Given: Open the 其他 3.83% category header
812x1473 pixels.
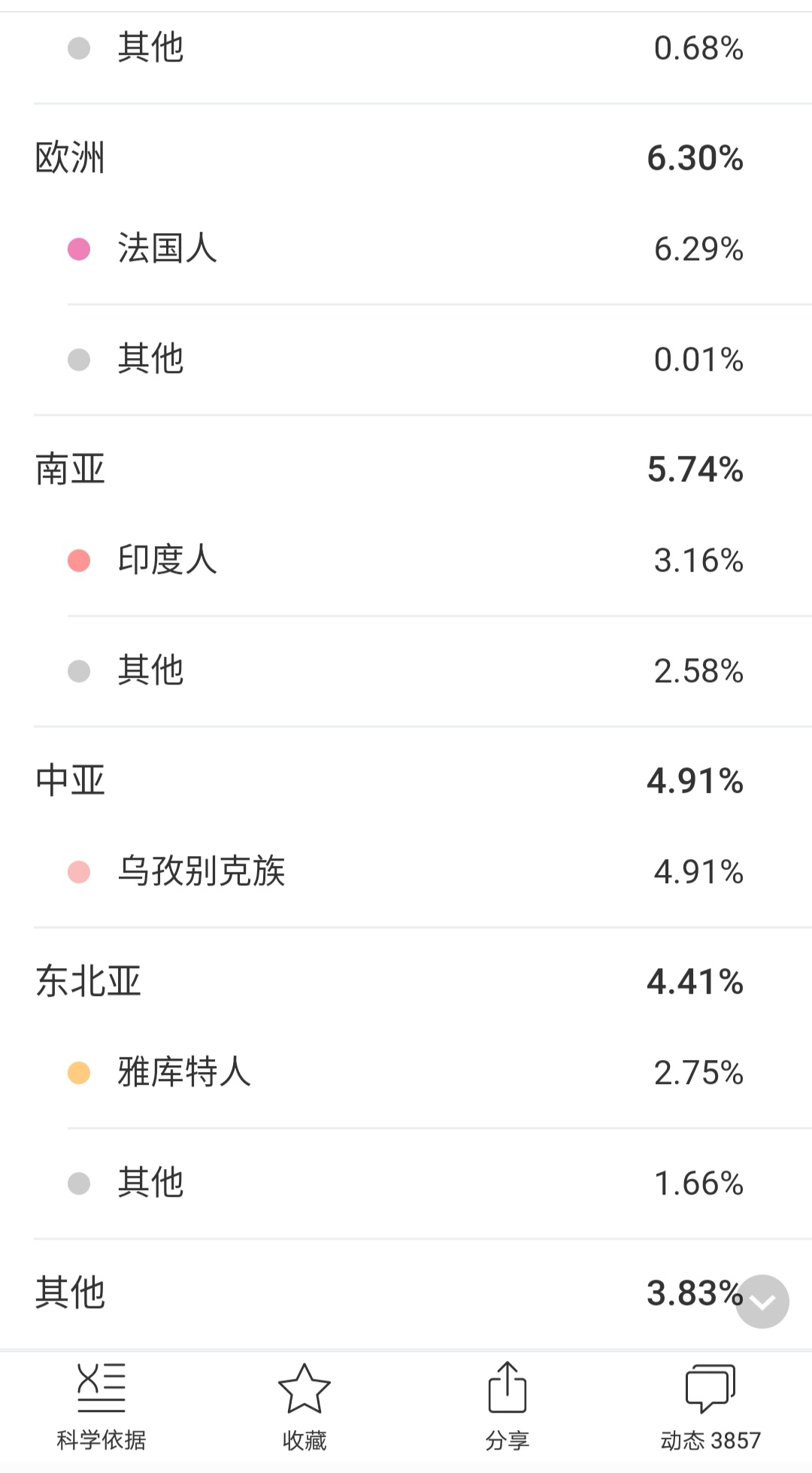Looking at the screenshot, I should point(406,1293).
